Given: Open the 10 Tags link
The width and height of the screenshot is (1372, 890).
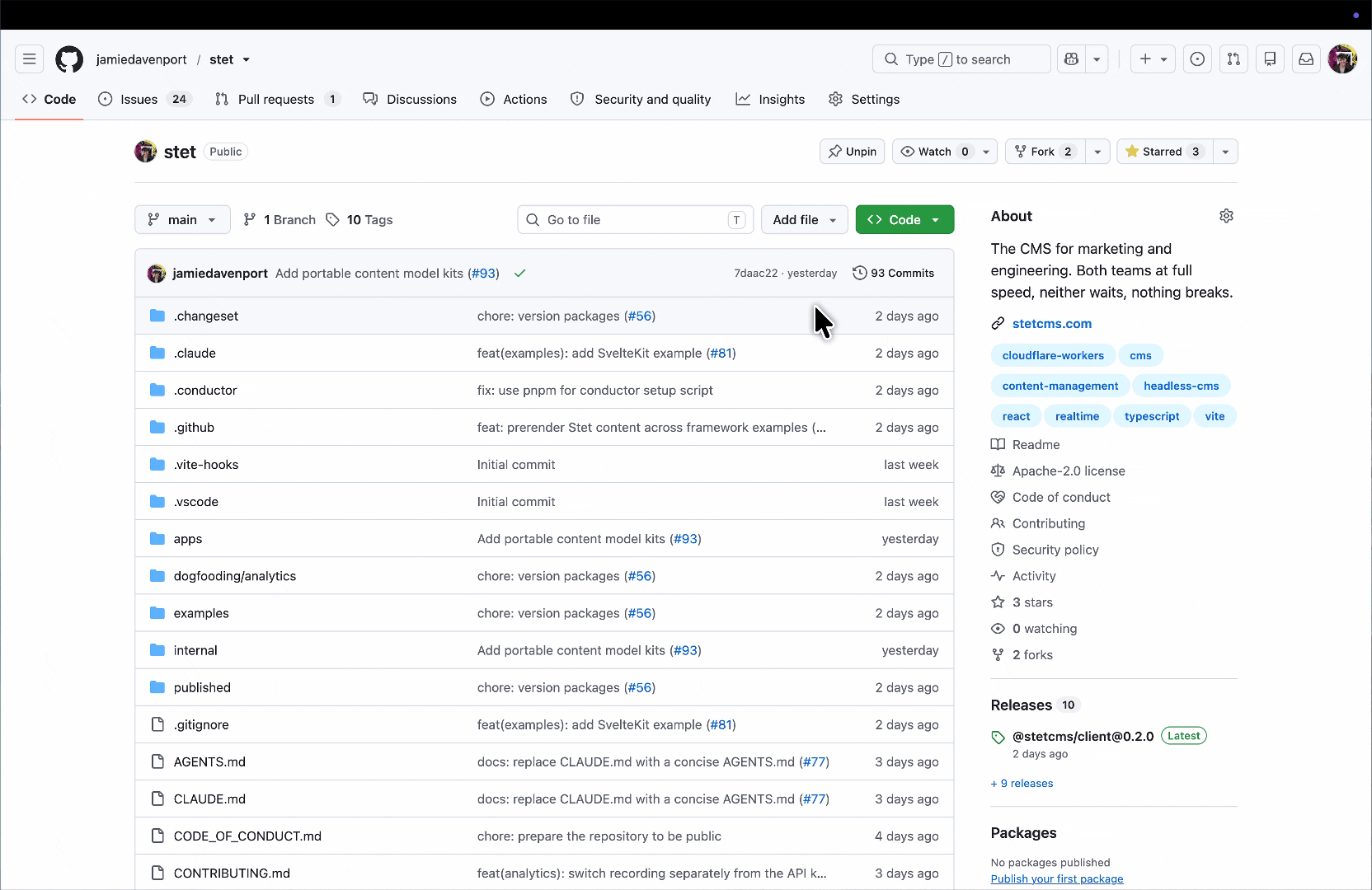Looking at the screenshot, I should tap(359, 220).
